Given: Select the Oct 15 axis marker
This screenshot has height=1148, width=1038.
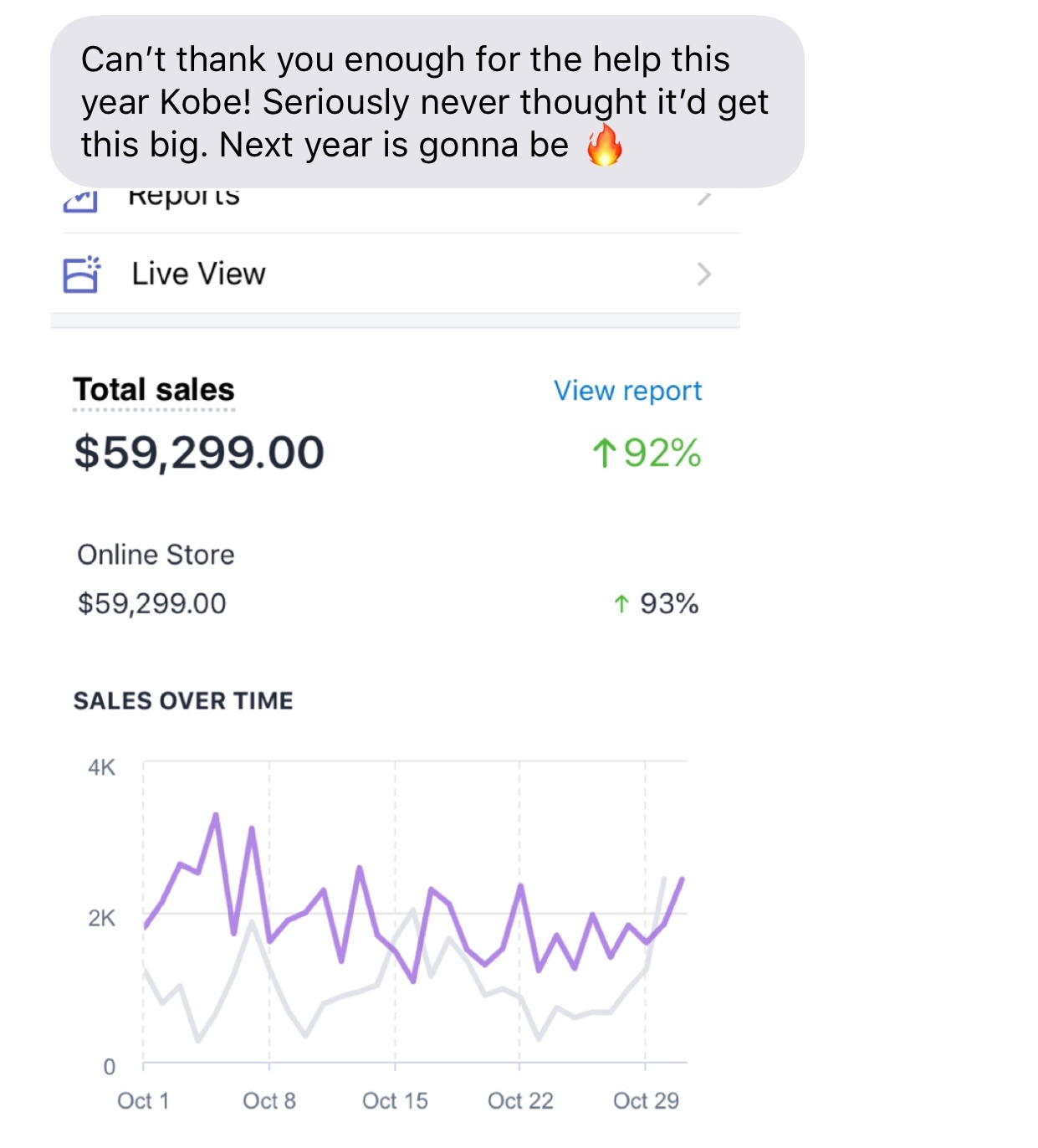Looking at the screenshot, I should point(395,1100).
